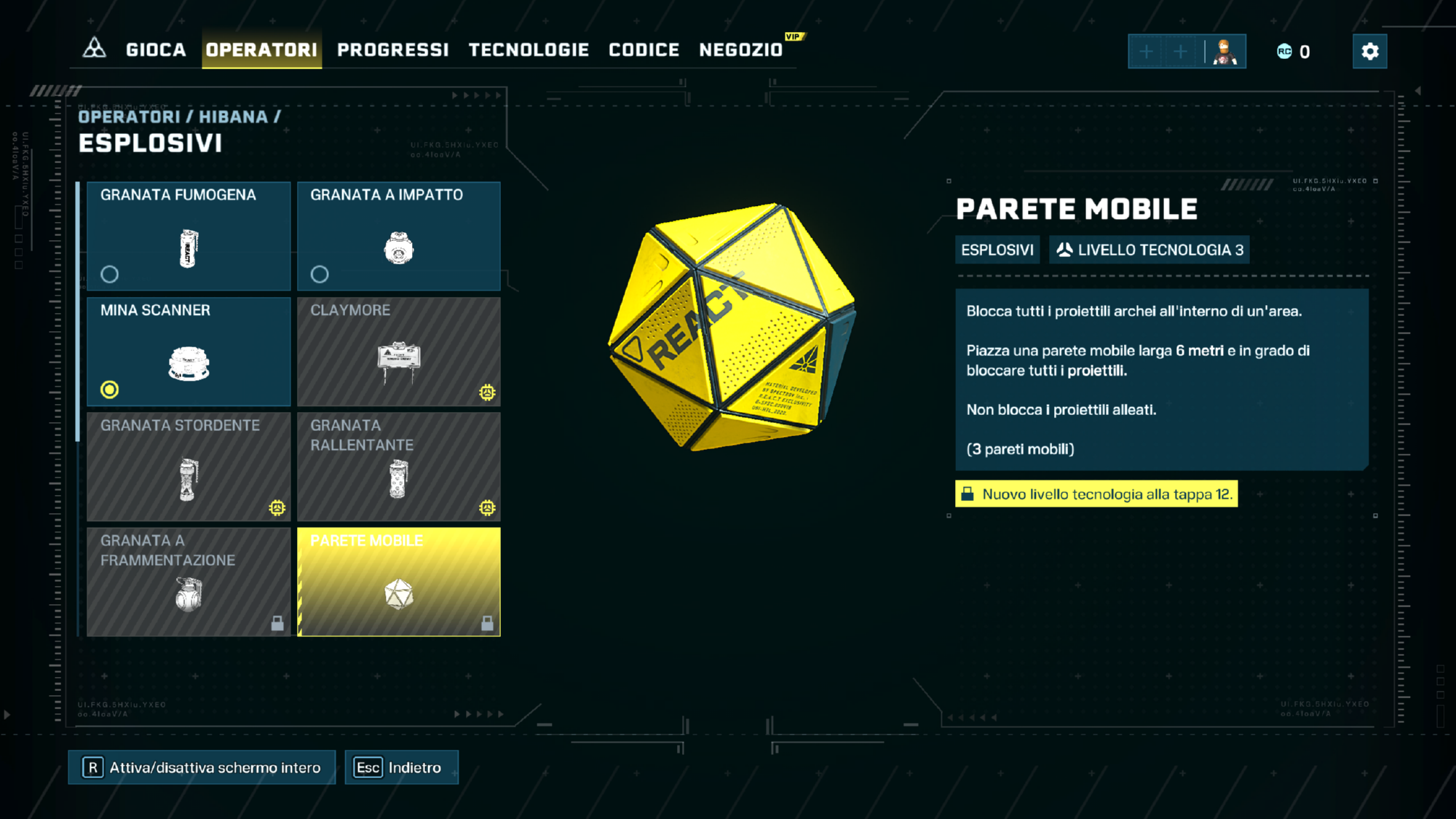This screenshot has width=1456, height=819.
Task: Click the lock icon in yellow milestone banner
Action: click(968, 494)
